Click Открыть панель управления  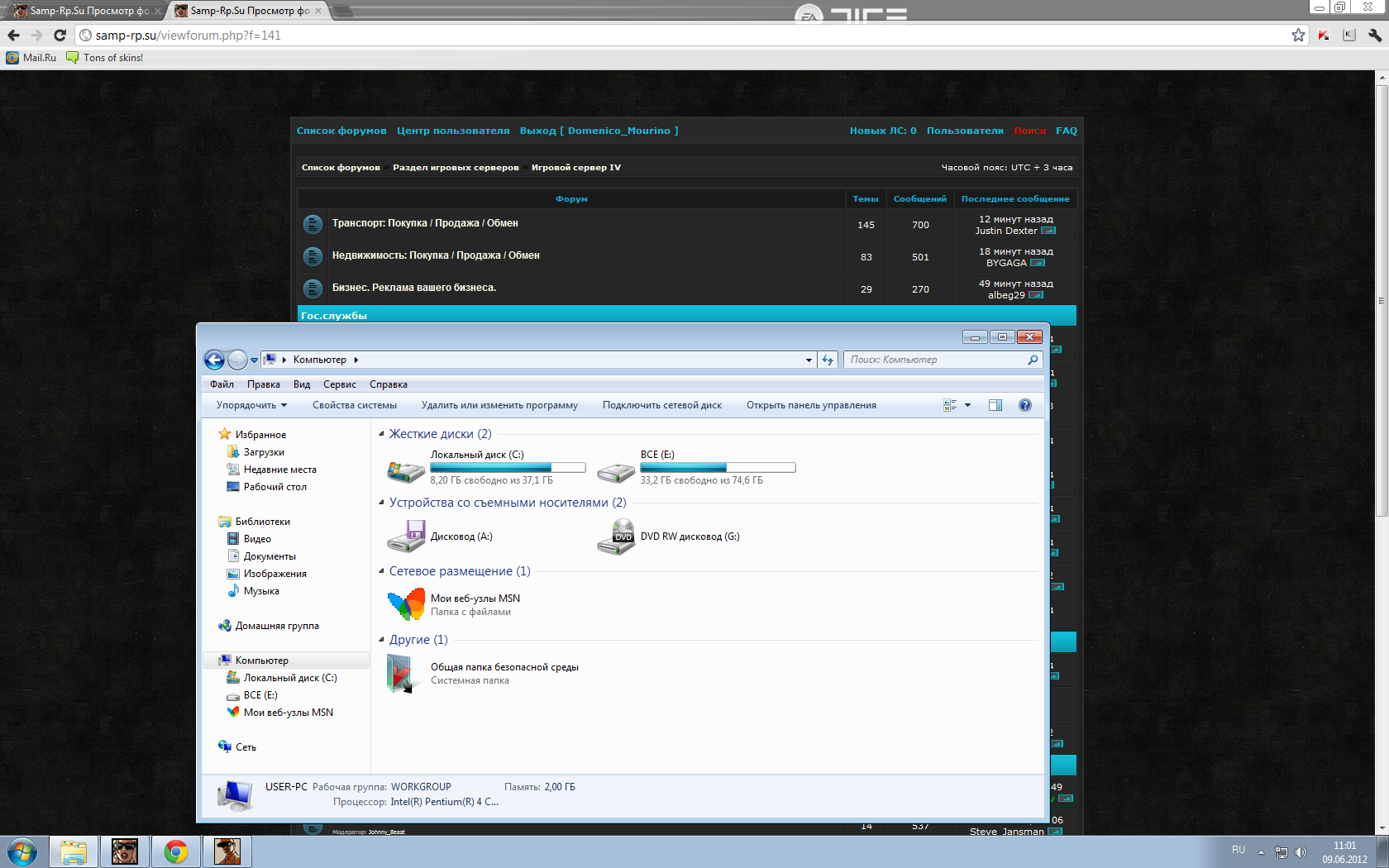click(x=811, y=405)
